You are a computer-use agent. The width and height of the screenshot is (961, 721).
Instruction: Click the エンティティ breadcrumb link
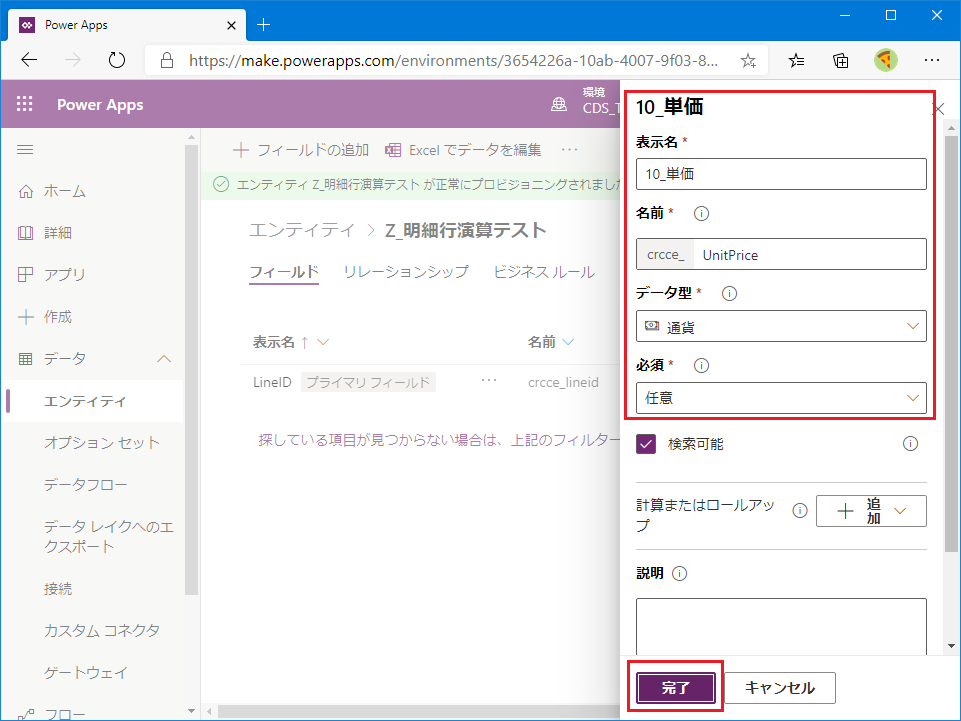point(302,231)
